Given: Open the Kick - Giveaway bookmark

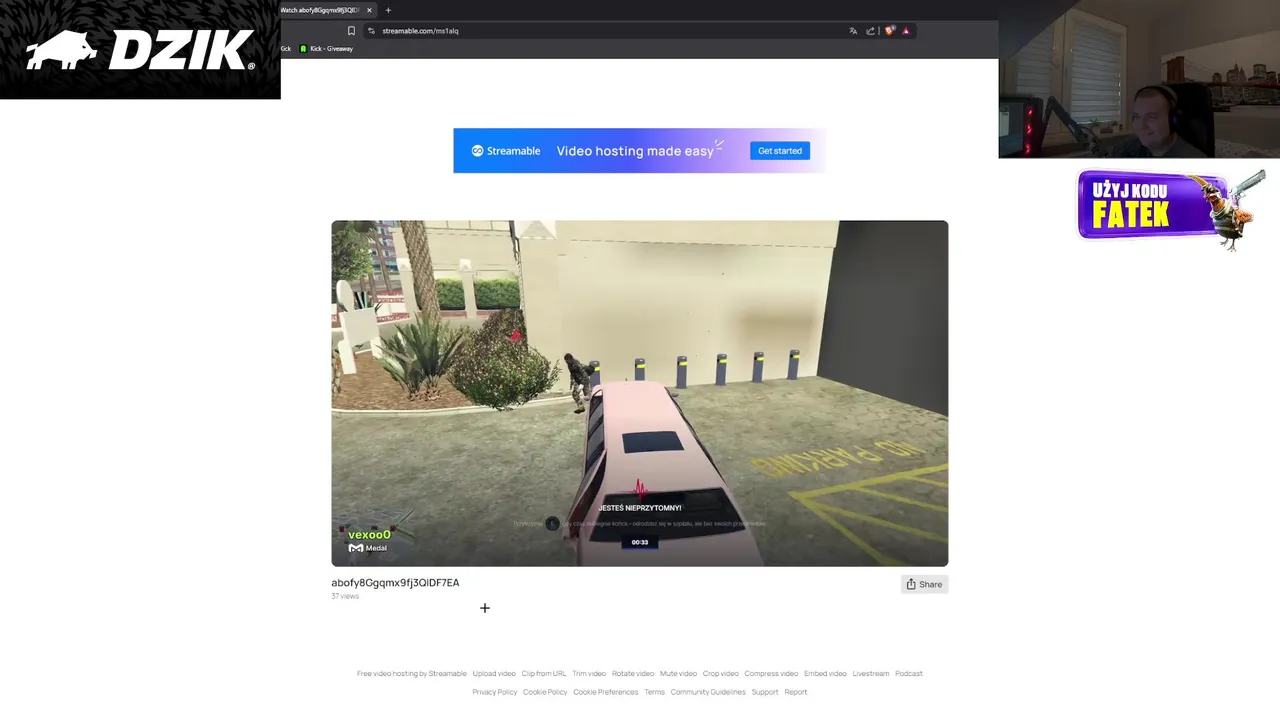Looking at the screenshot, I should coord(327,49).
